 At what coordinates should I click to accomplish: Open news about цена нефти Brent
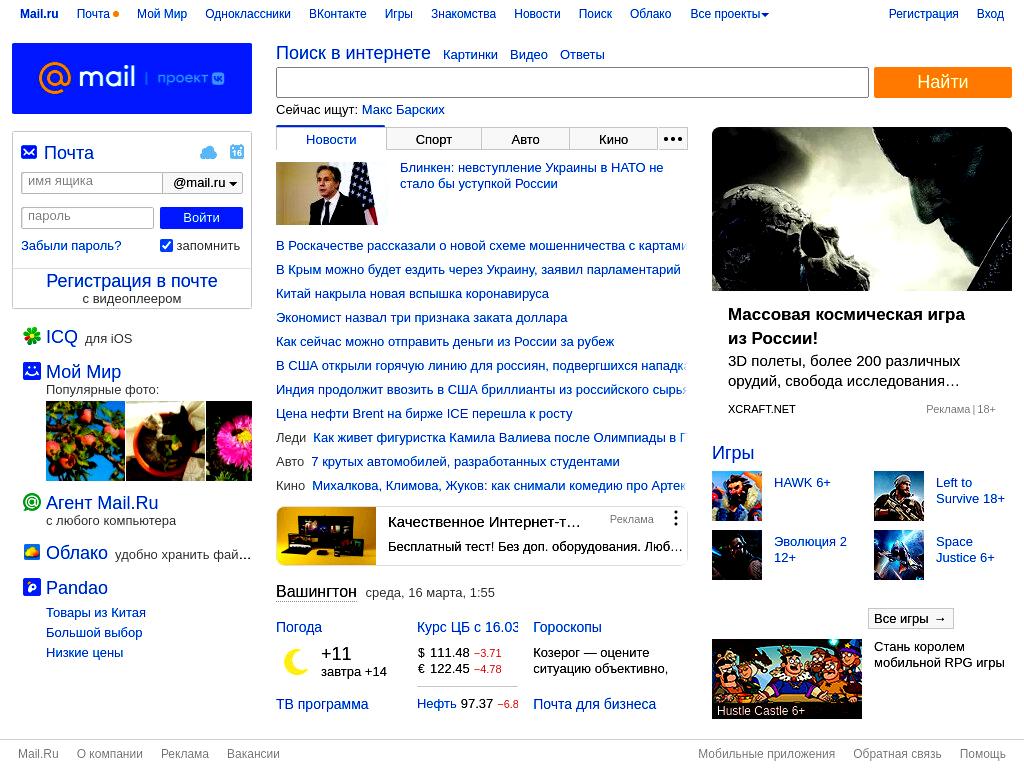click(x=424, y=413)
